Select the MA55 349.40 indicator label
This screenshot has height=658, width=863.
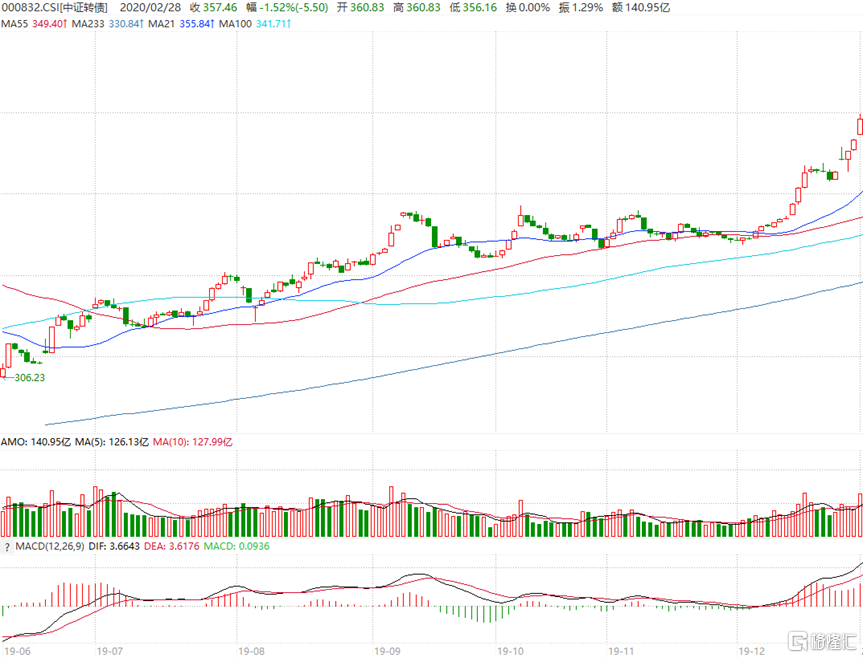(x=34, y=24)
